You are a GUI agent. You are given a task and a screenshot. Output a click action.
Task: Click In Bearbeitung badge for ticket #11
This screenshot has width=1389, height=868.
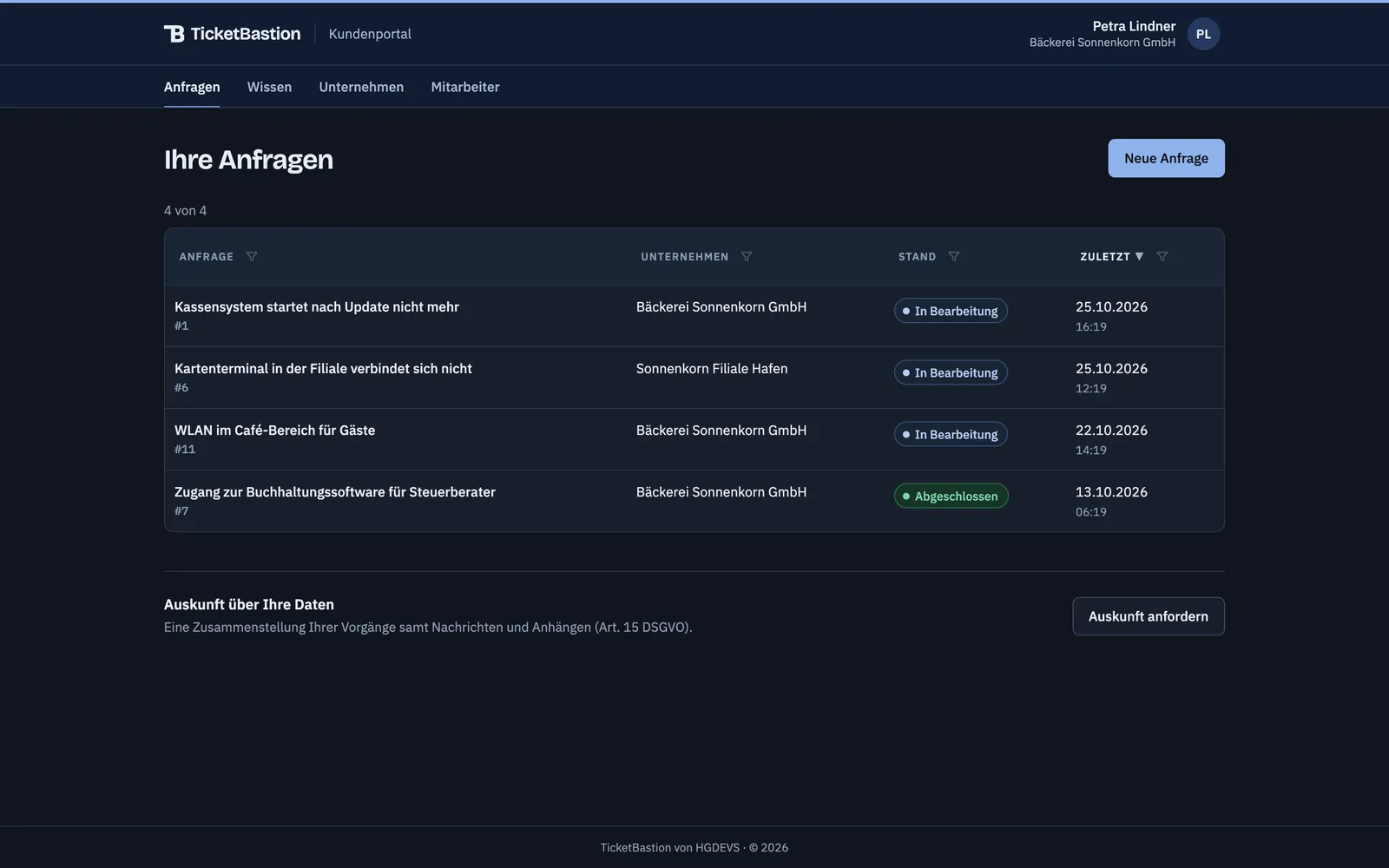pos(951,434)
